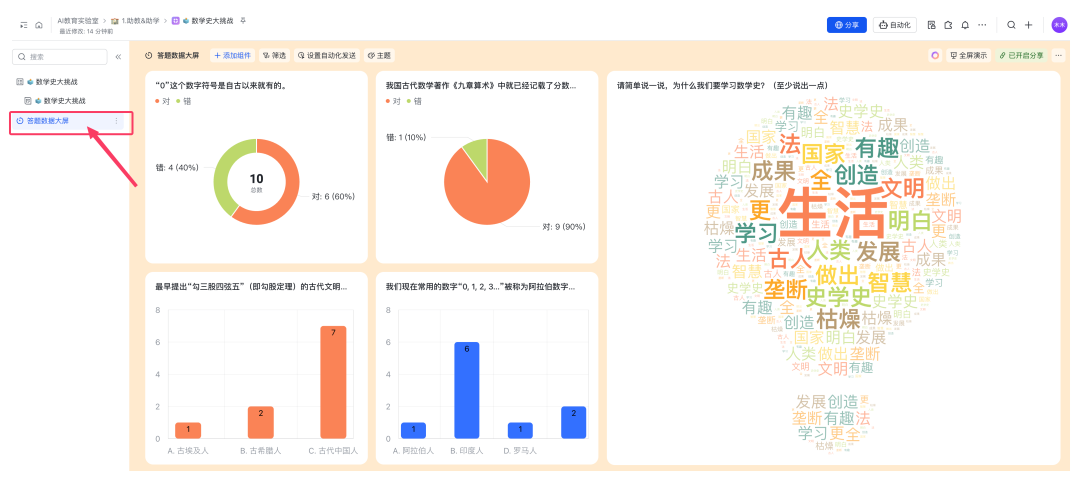The width and height of the screenshot is (1080, 481).
Task: Click the blue bar for D. 罗马人
Action: pyautogui.click(x=520, y=430)
